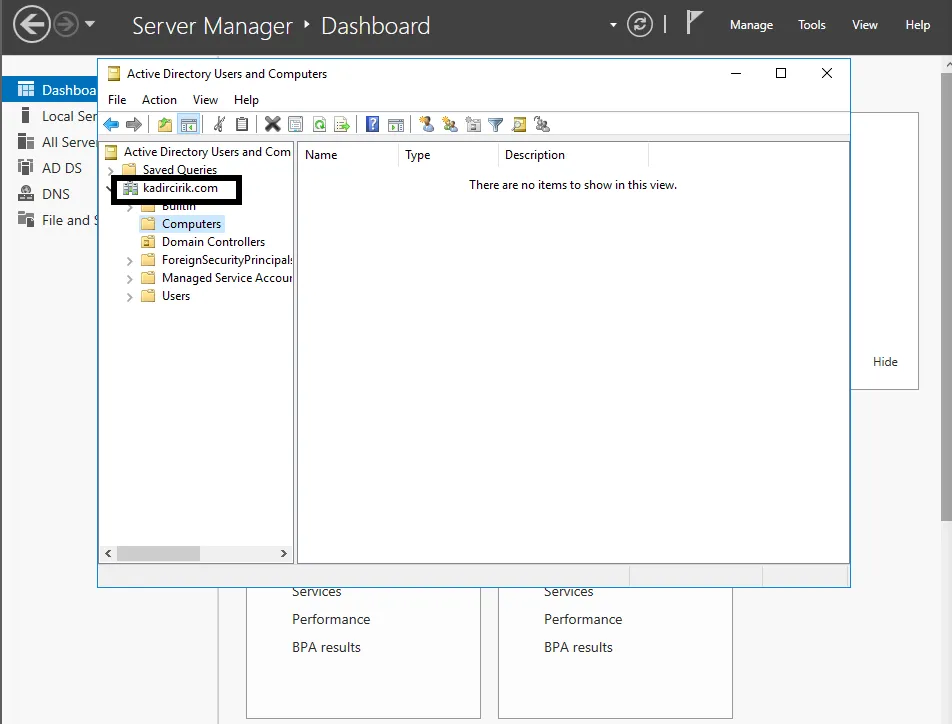
Task: Click the green Refresh icon in ADUC toolbar
Action: (319, 125)
